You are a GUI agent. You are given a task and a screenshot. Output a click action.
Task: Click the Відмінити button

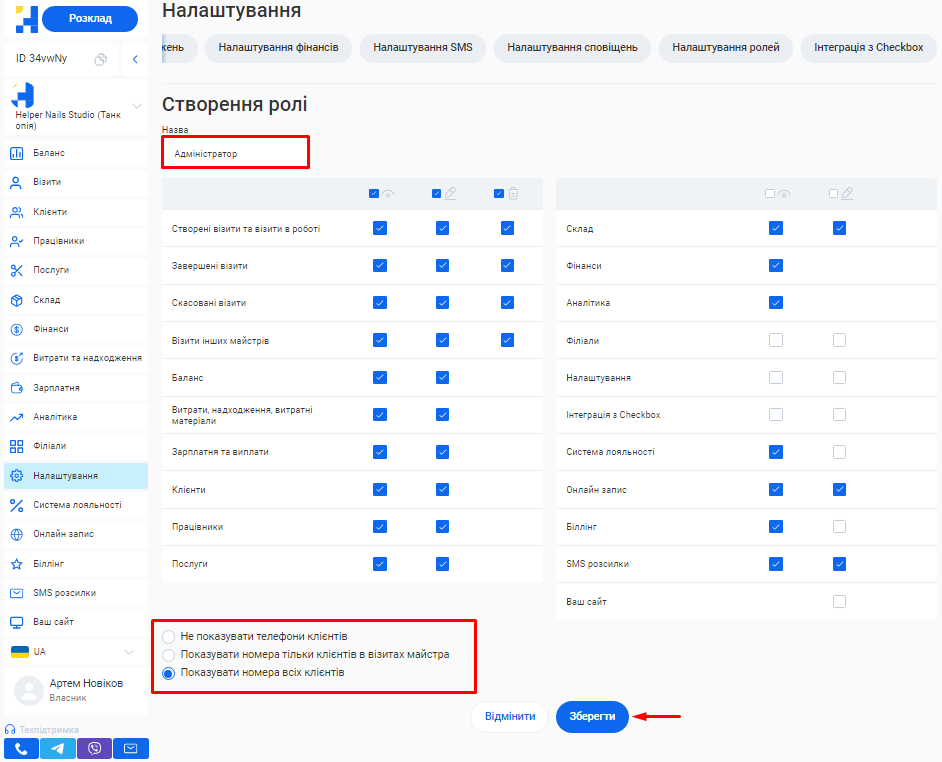(x=509, y=717)
